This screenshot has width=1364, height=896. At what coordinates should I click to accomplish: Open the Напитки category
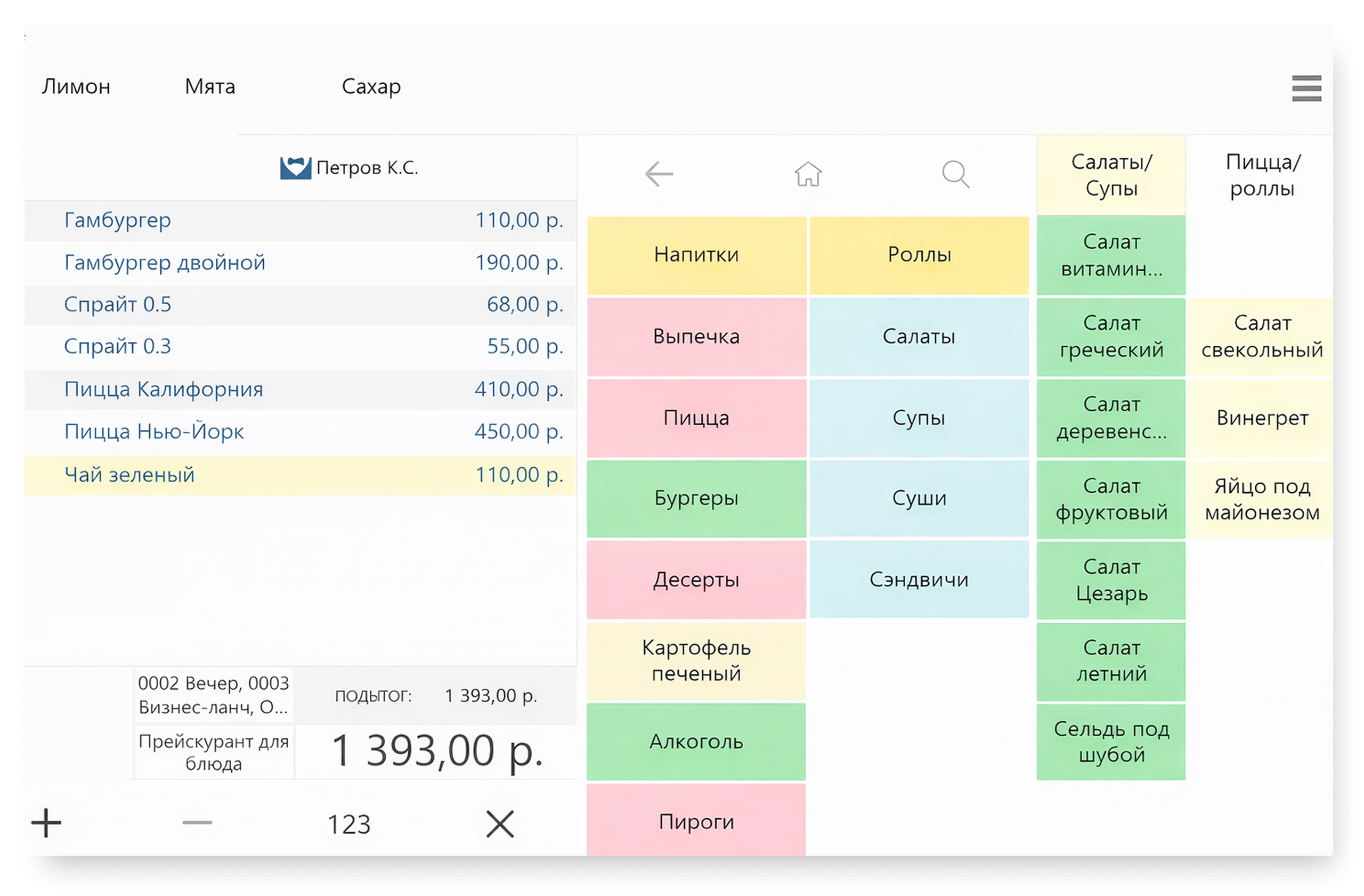(696, 255)
